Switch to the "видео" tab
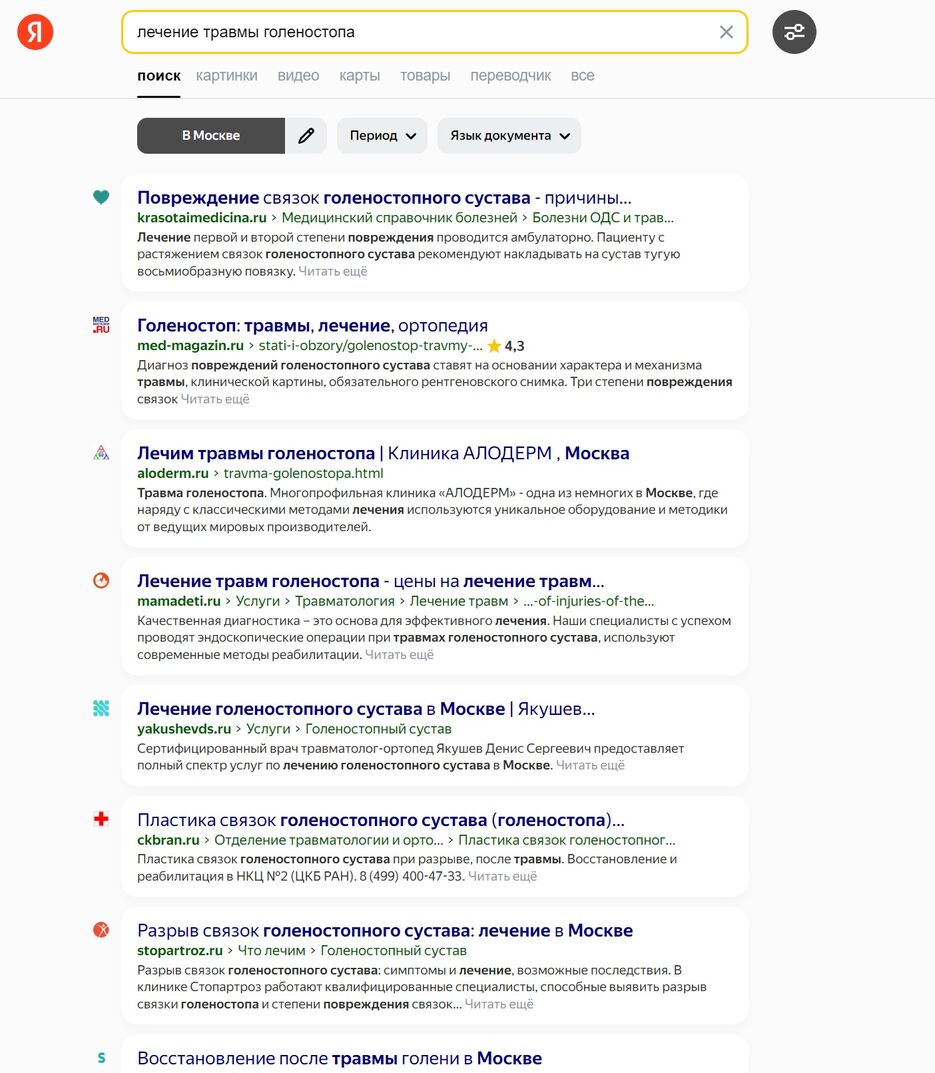Image resolution: width=935 pixels, height=1073 pixels. [x=298, y=76]
